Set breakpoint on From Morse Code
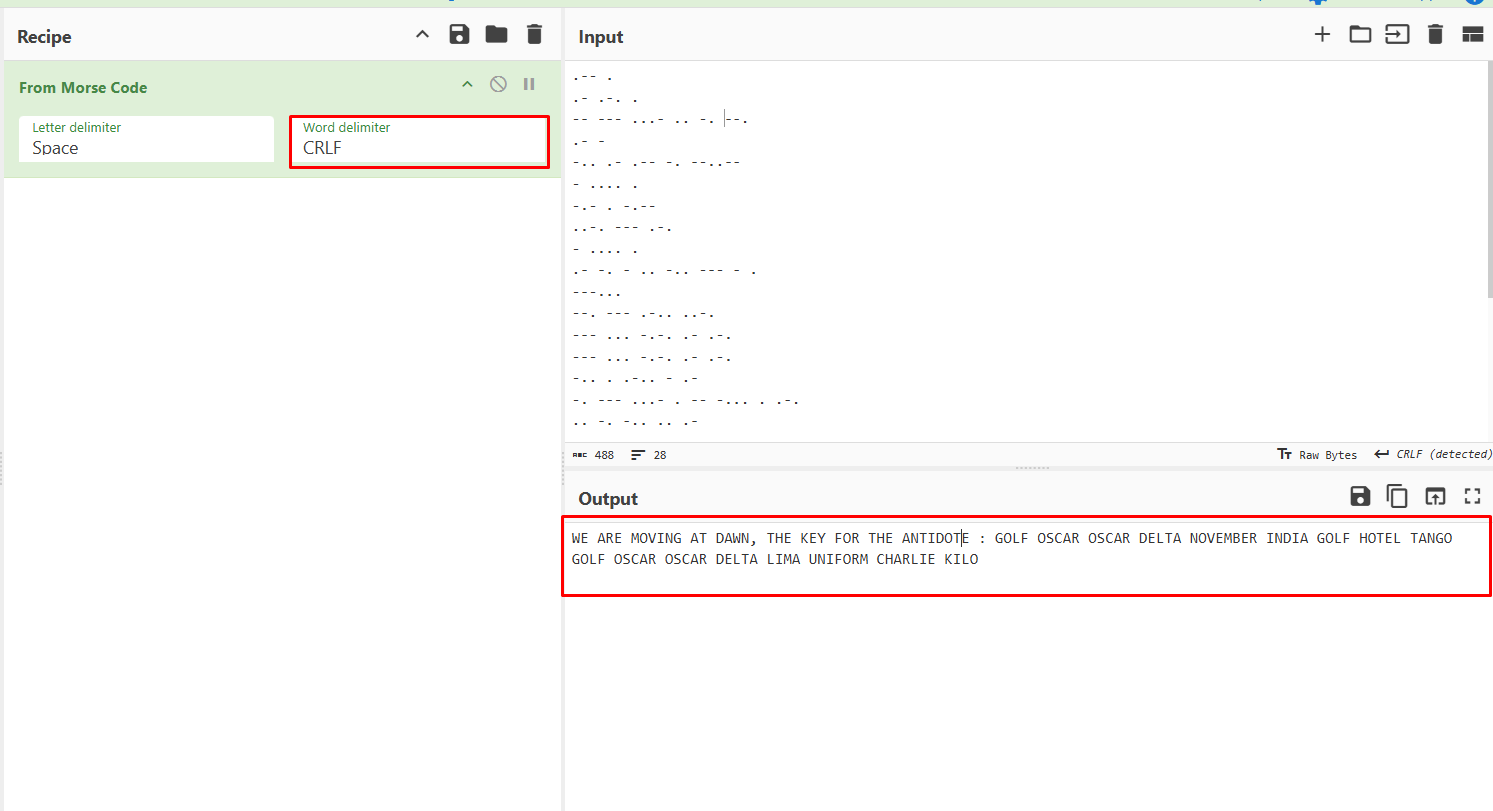The width and height of the screenshot is (1493, 811). (529, 85)
